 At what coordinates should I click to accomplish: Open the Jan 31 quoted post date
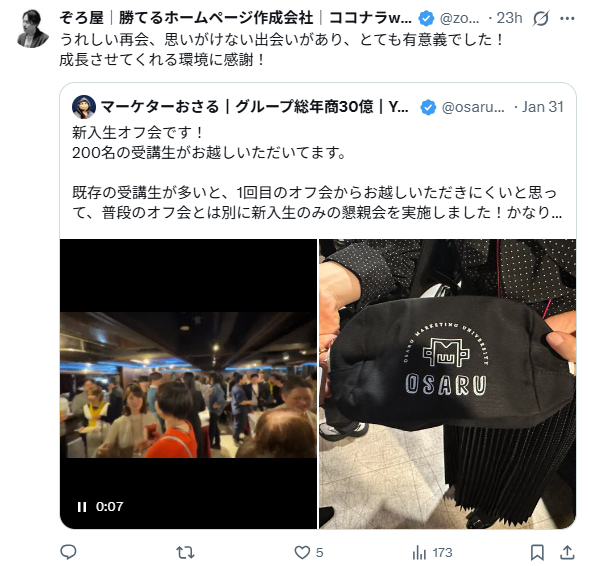(x=543, y=107)
